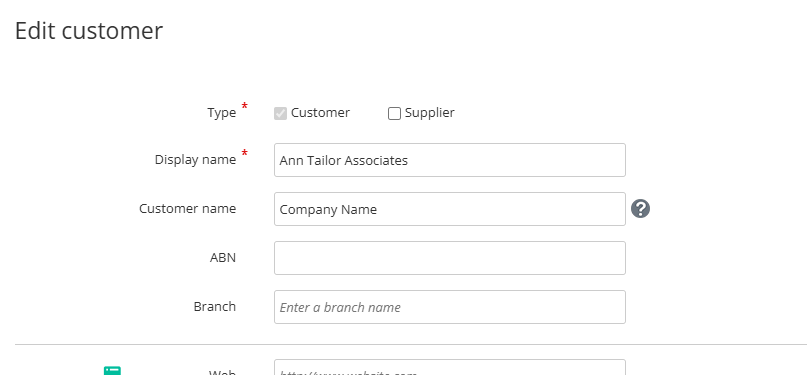Viewport: 807px width, 375px height.
Task: Click the Customer checkbox label text
Action: click(320, 113)
